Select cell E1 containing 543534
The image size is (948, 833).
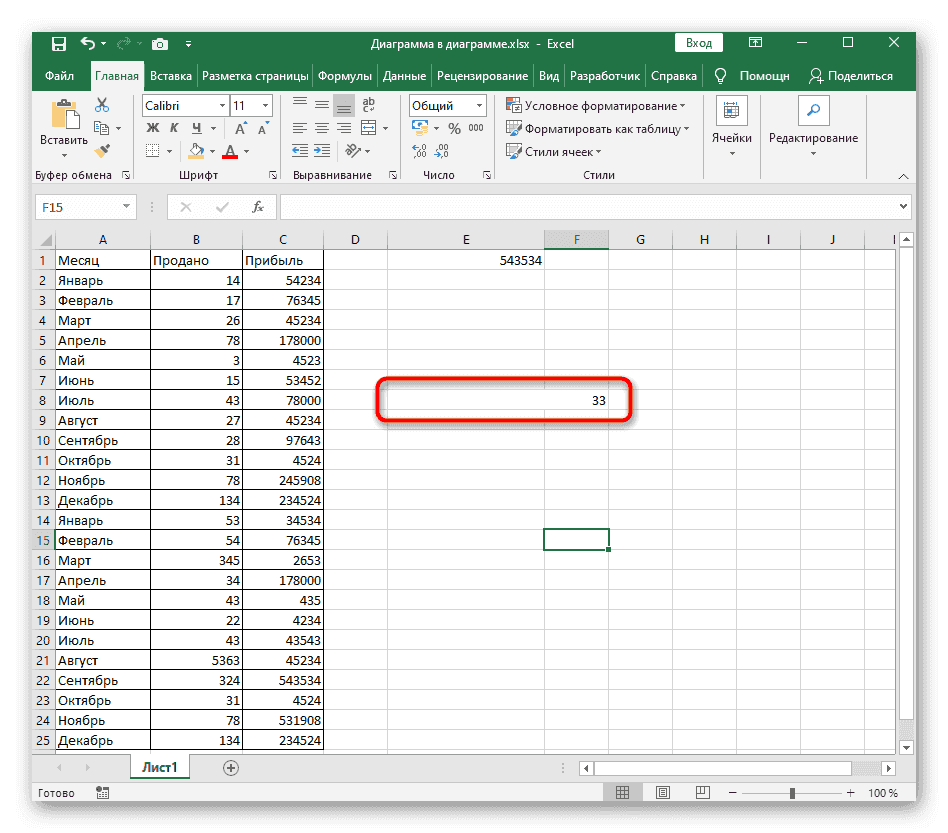(x=466, y=260)
